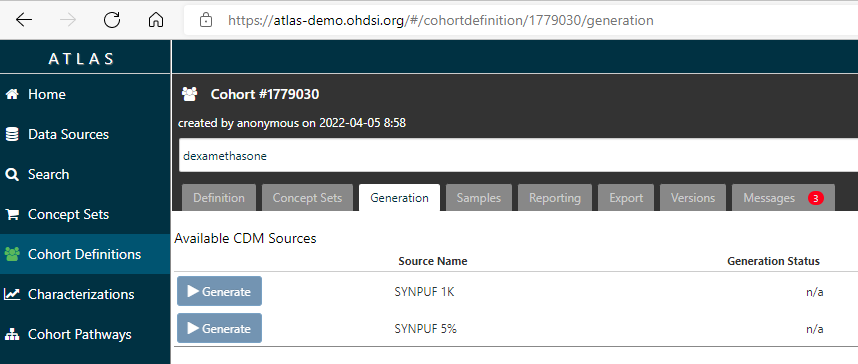Click the ATLAS logo header

click(x=82, y=59)
